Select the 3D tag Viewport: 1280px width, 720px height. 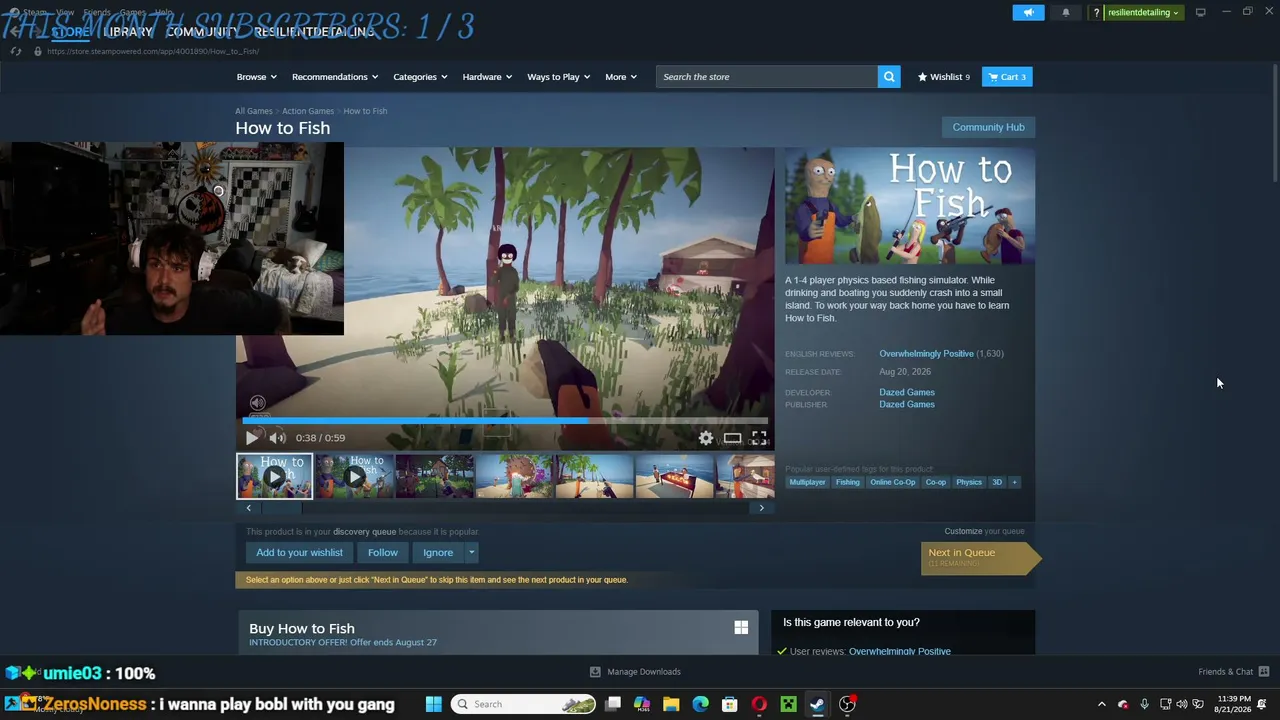pyautogui.click(x=997, y=482)
